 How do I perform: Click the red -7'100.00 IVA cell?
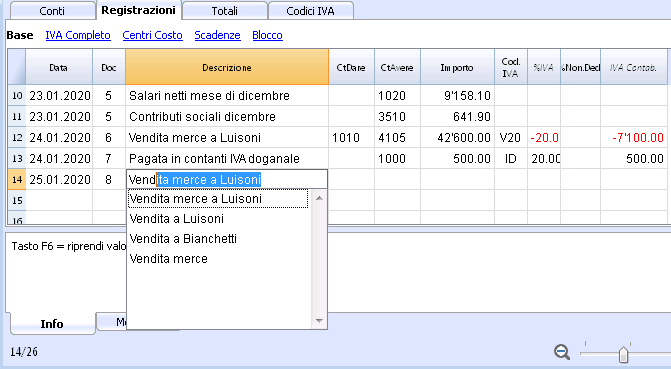pyautogui.click(x=634, y=137)
